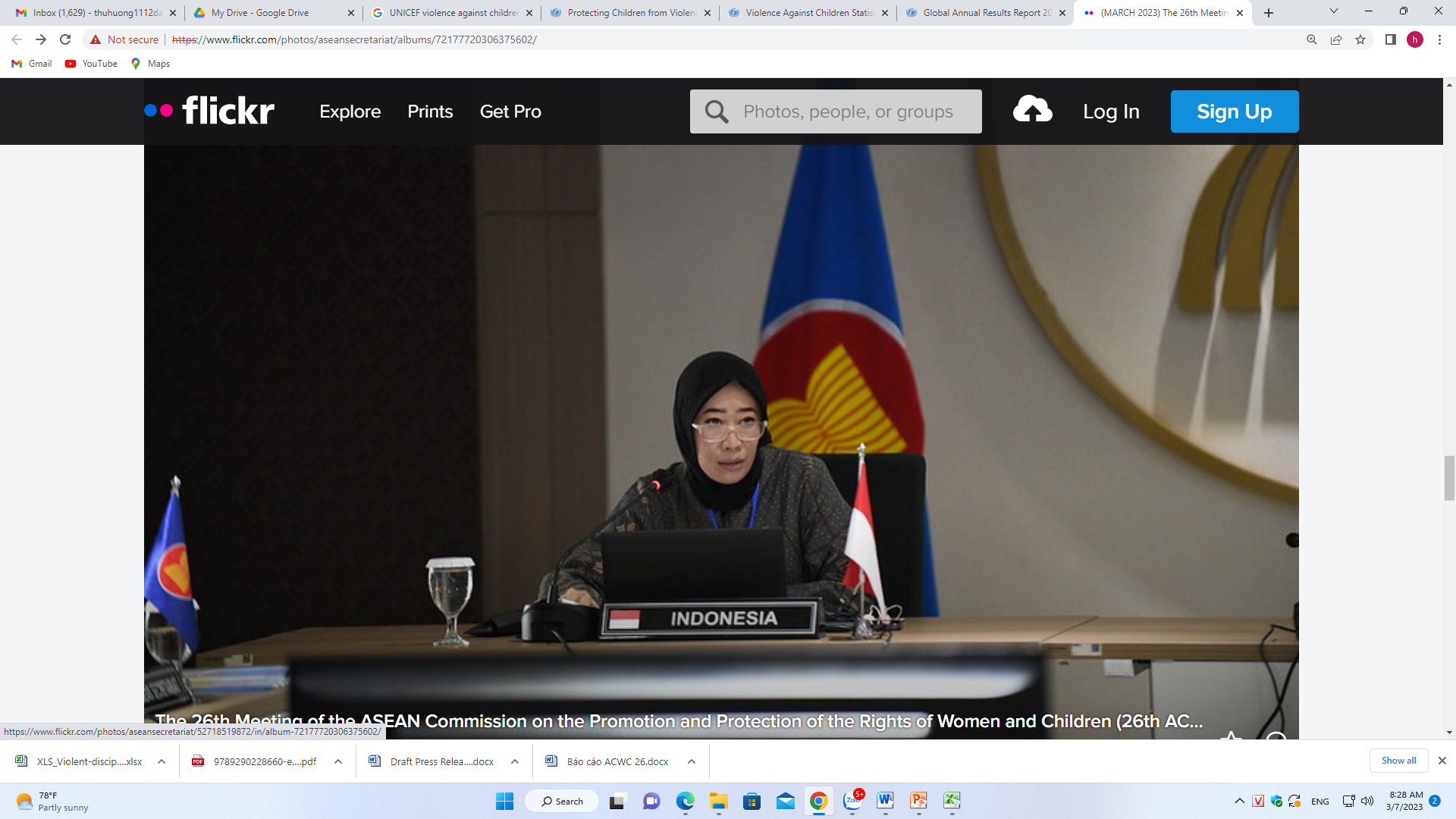Switch to Protecting Children from Violence tab

(x=631, y=13)
